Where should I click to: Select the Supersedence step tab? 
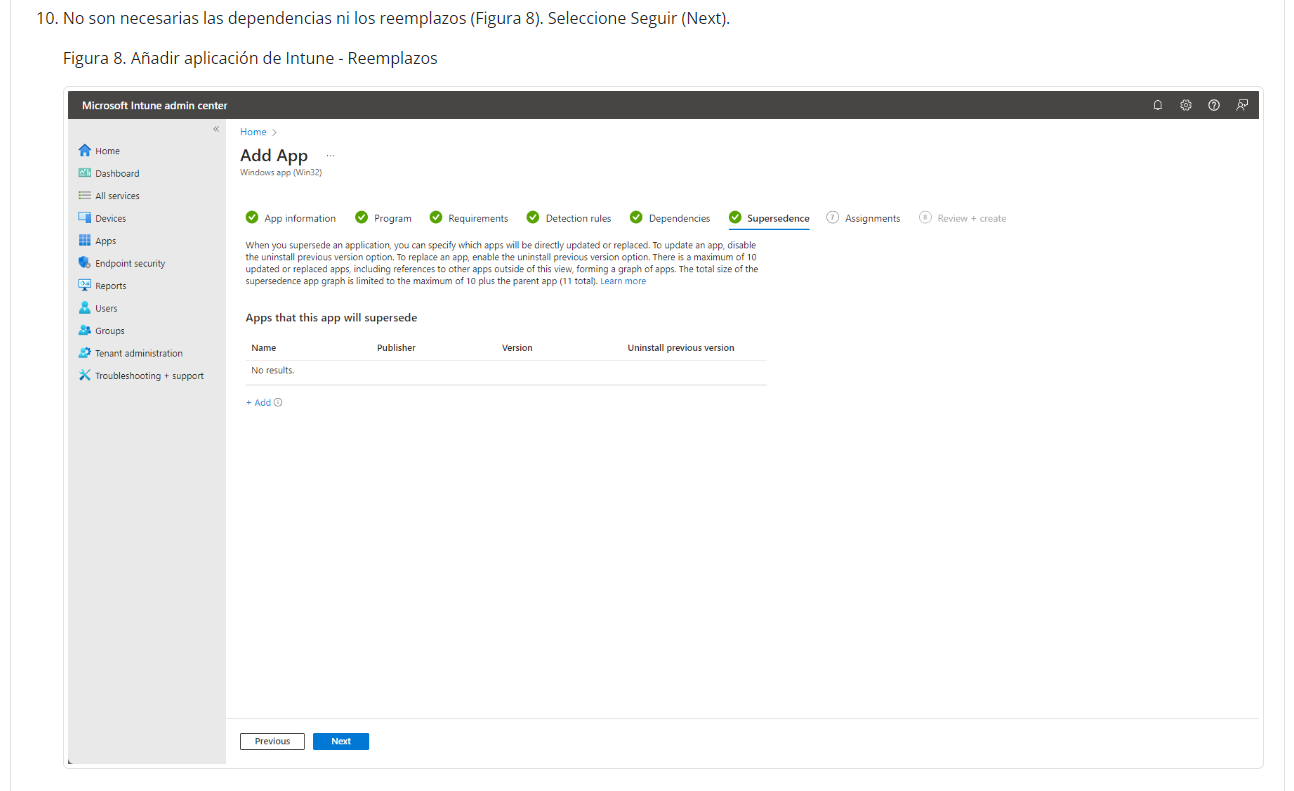(769, 218)
